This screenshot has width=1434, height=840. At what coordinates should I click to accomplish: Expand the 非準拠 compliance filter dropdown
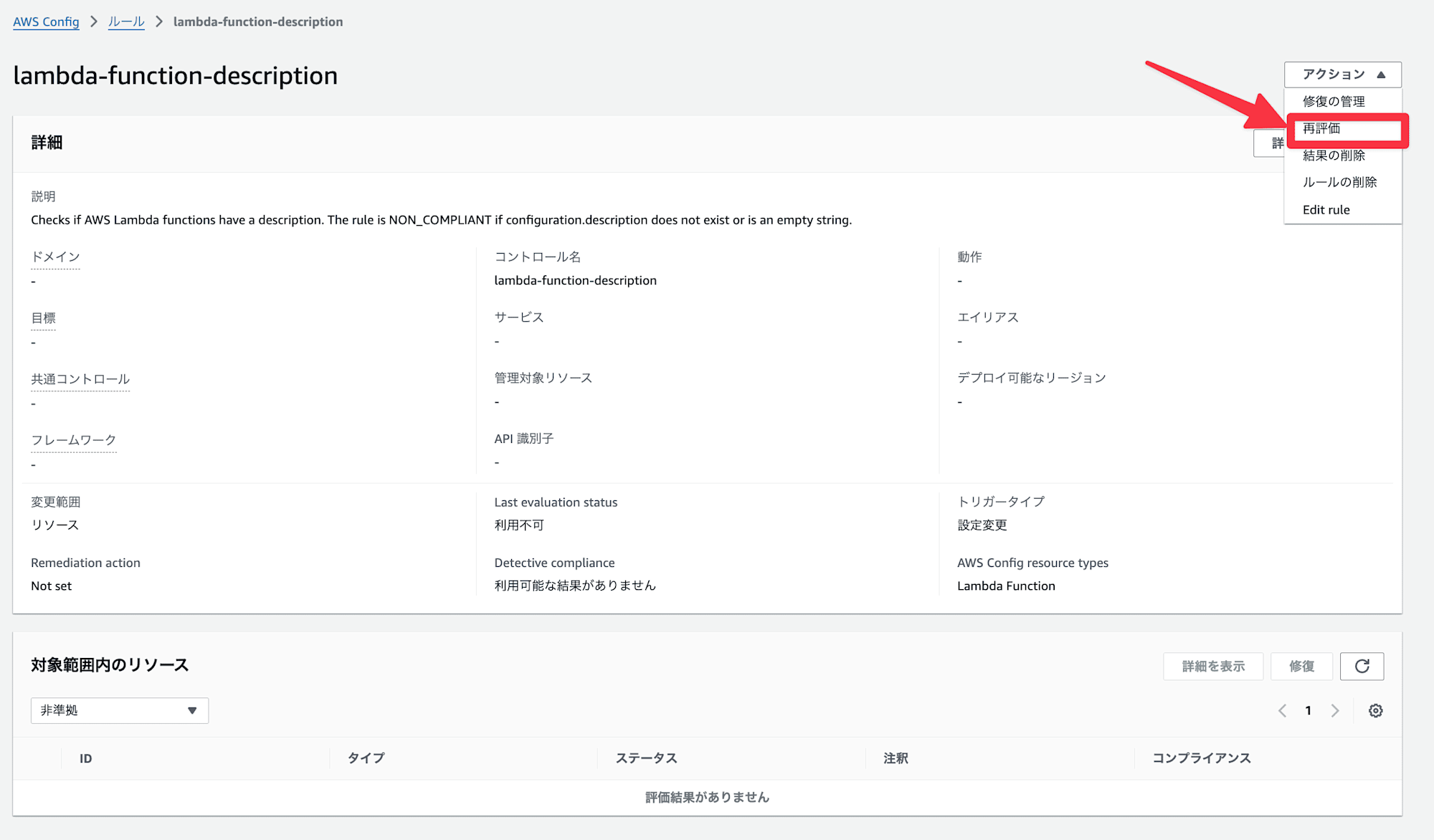point(120,710)
